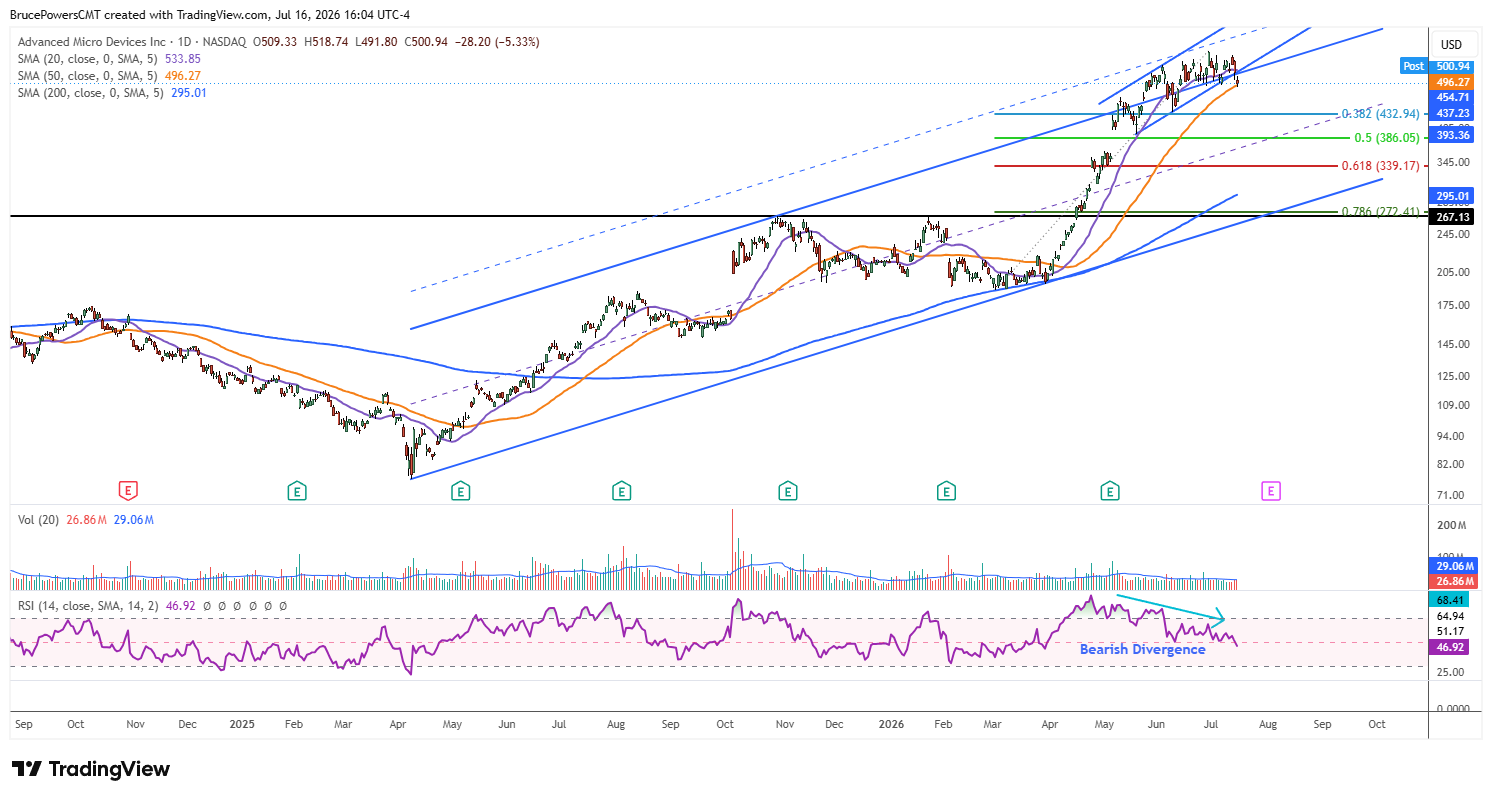Open the green earnings marker at February 2025
The image size is (1492, 799).
click(x=296, y=490)
